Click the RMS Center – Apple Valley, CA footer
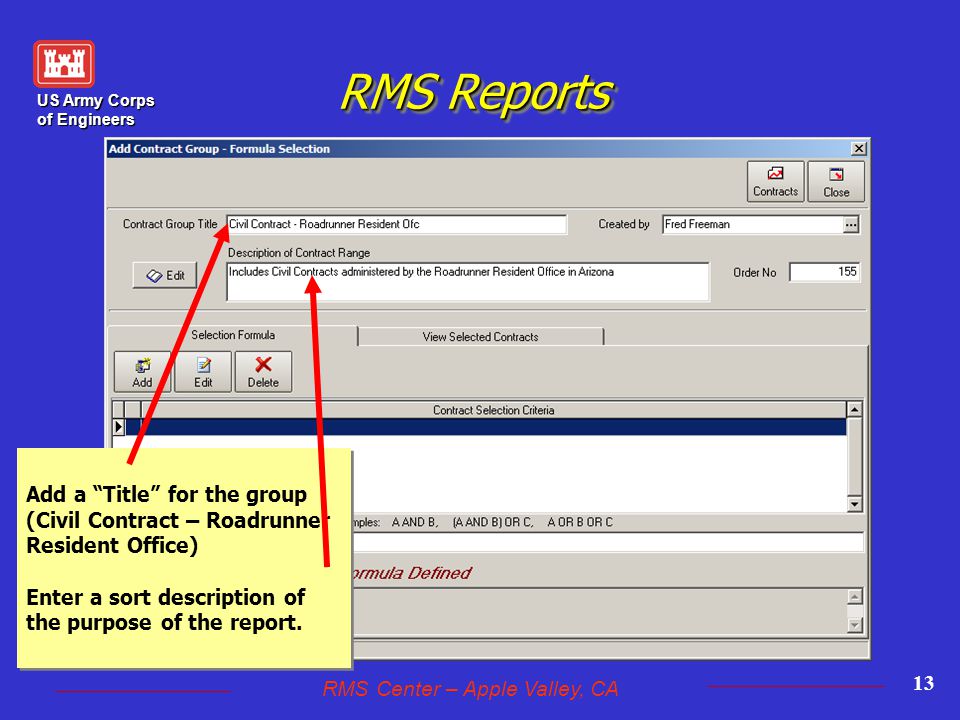 click(x=470, y=689)
